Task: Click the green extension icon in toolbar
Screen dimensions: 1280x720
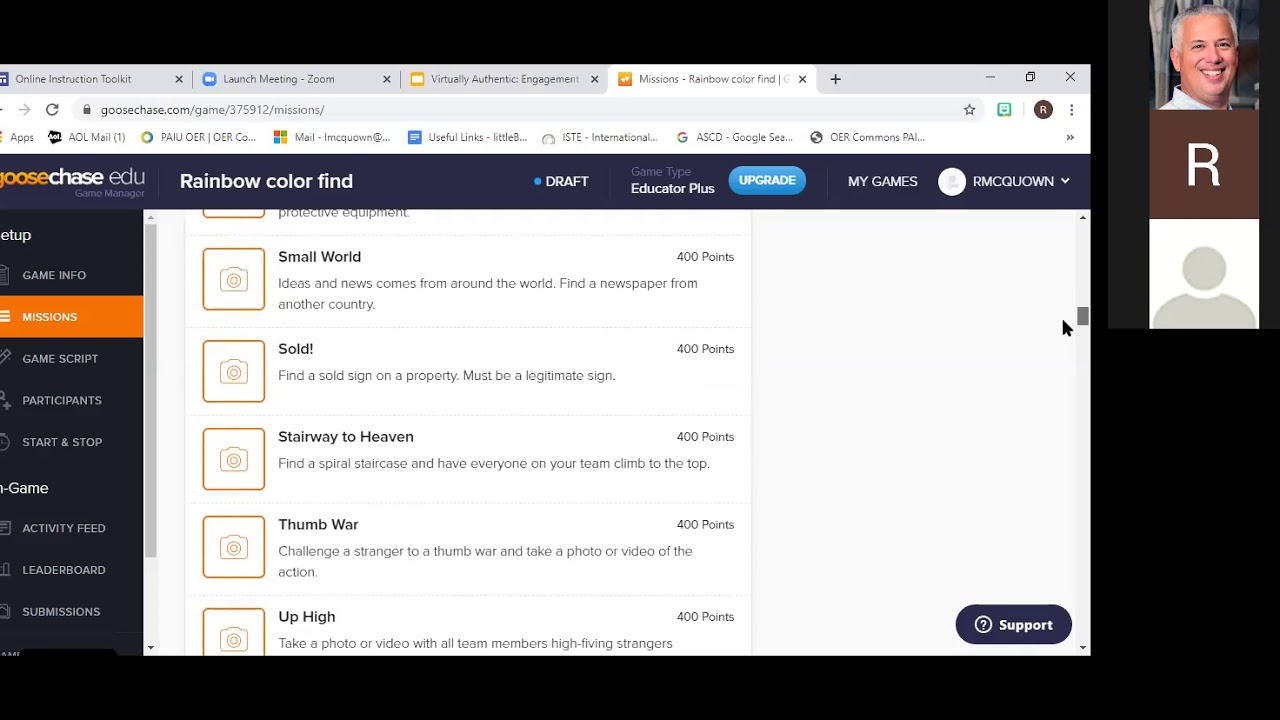Action: (1004, 110)
